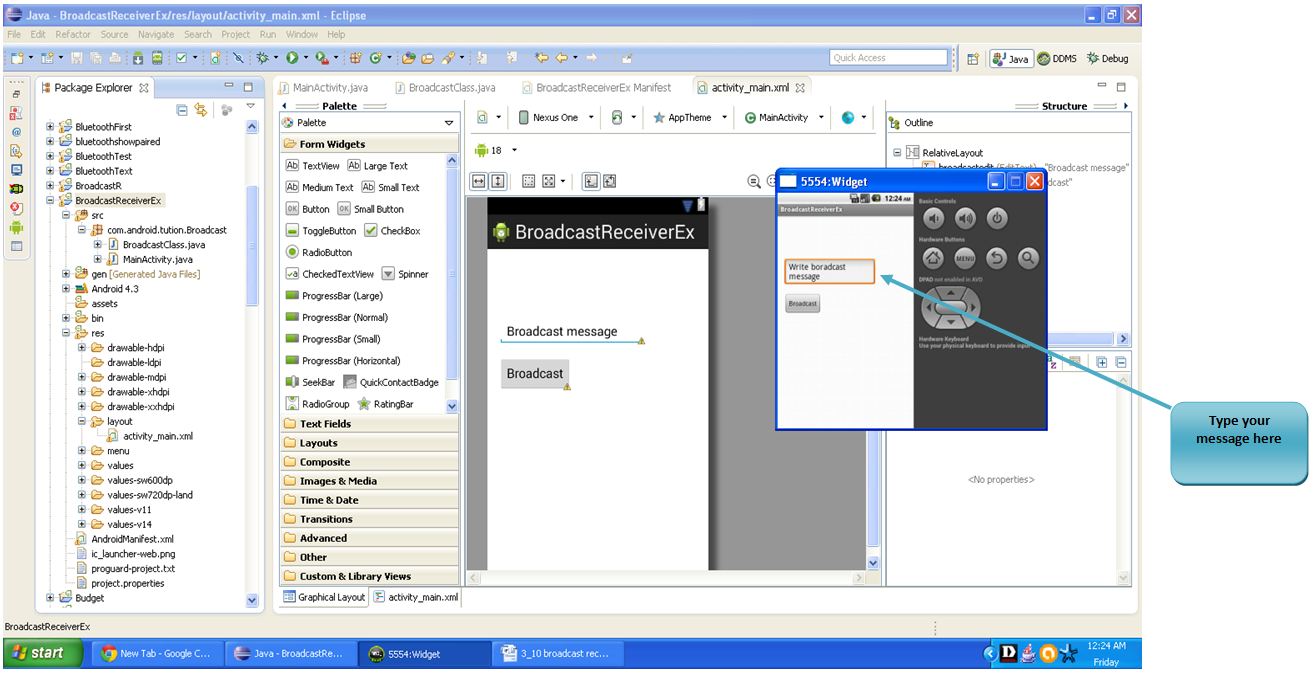
Task: Expand the Text Fields palette category
Action: click(369, 424)
